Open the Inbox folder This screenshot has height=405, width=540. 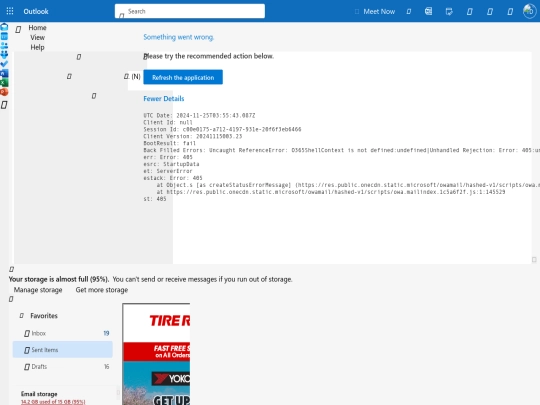(63, 333)
